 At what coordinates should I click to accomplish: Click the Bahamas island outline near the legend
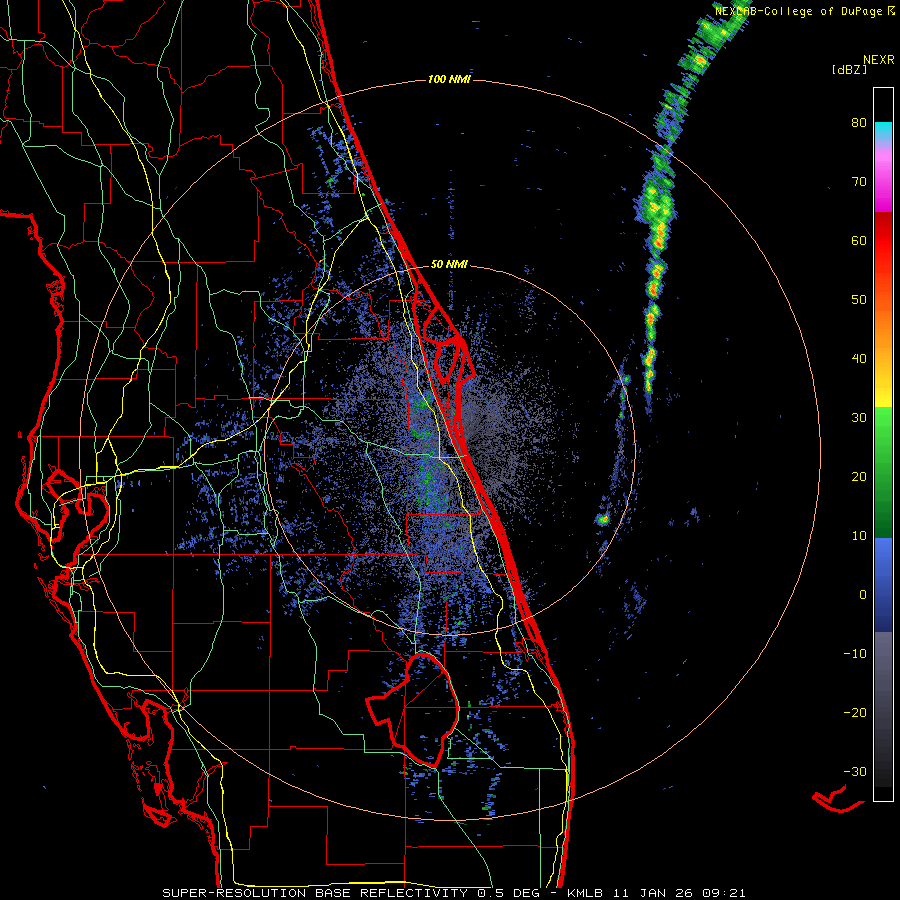(x=839, y=800)
